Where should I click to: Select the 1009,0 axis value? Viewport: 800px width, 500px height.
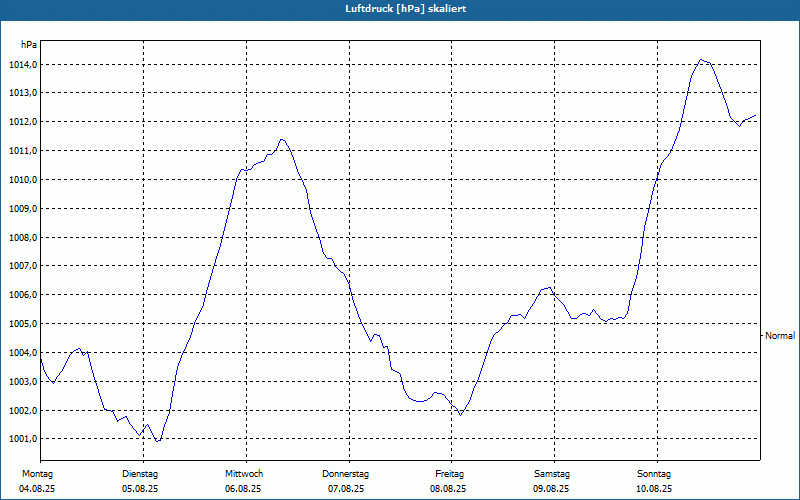[x=22, y=209]
